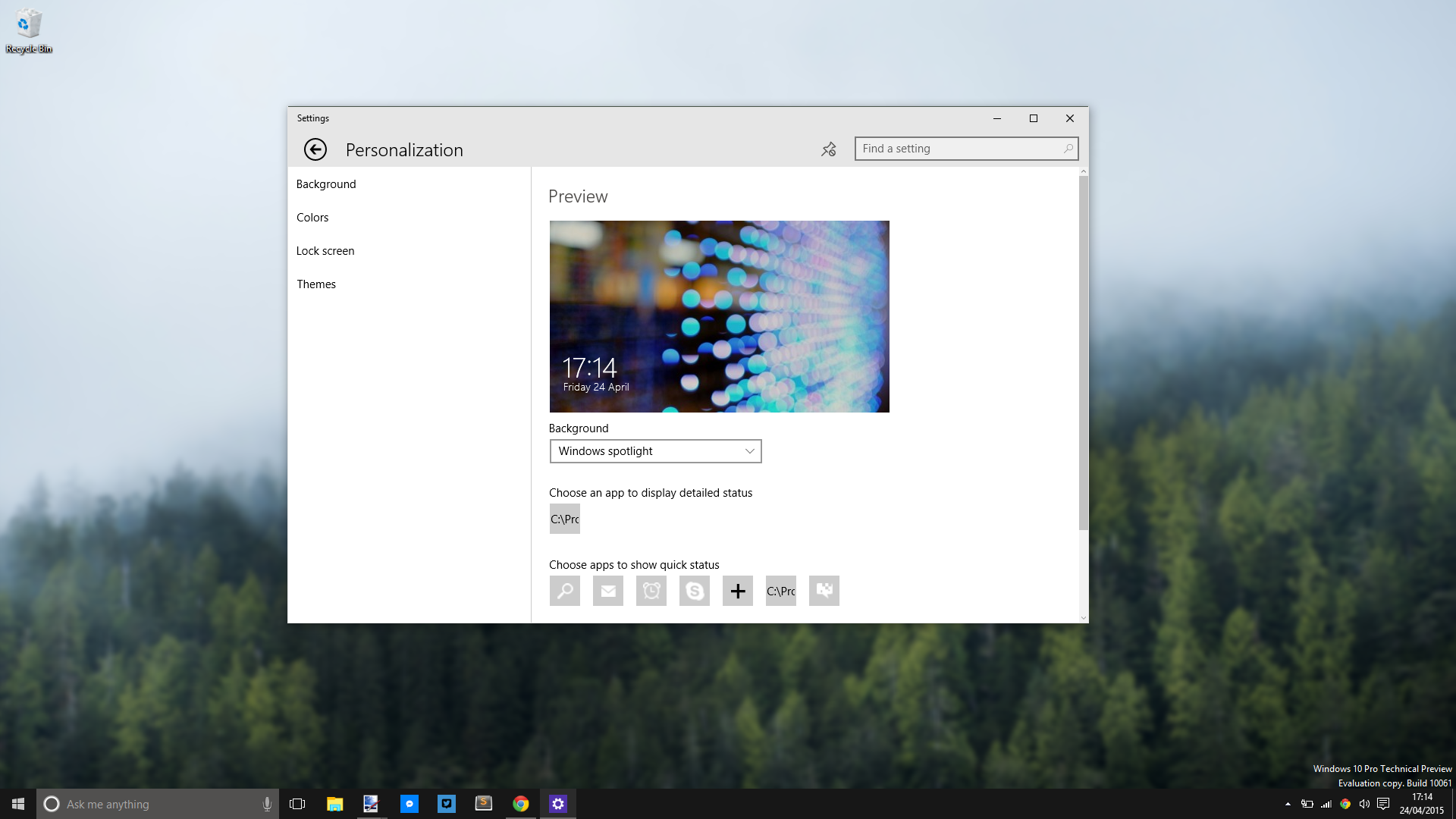Open the Windows spotlight background dropdown

tap(655, 451)
